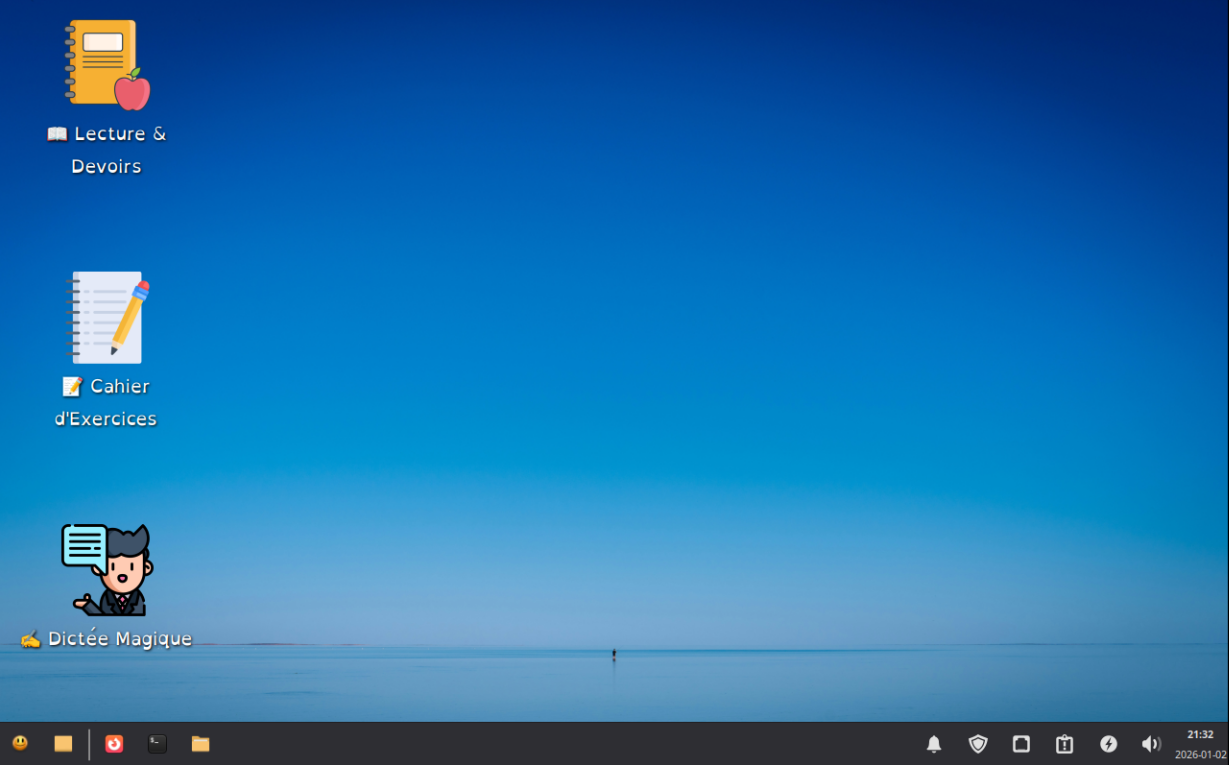Screen dimensions: 1229x765
Task: Click the volume speaker icon
Action: pyautogui.click(x=1151, y=744)
